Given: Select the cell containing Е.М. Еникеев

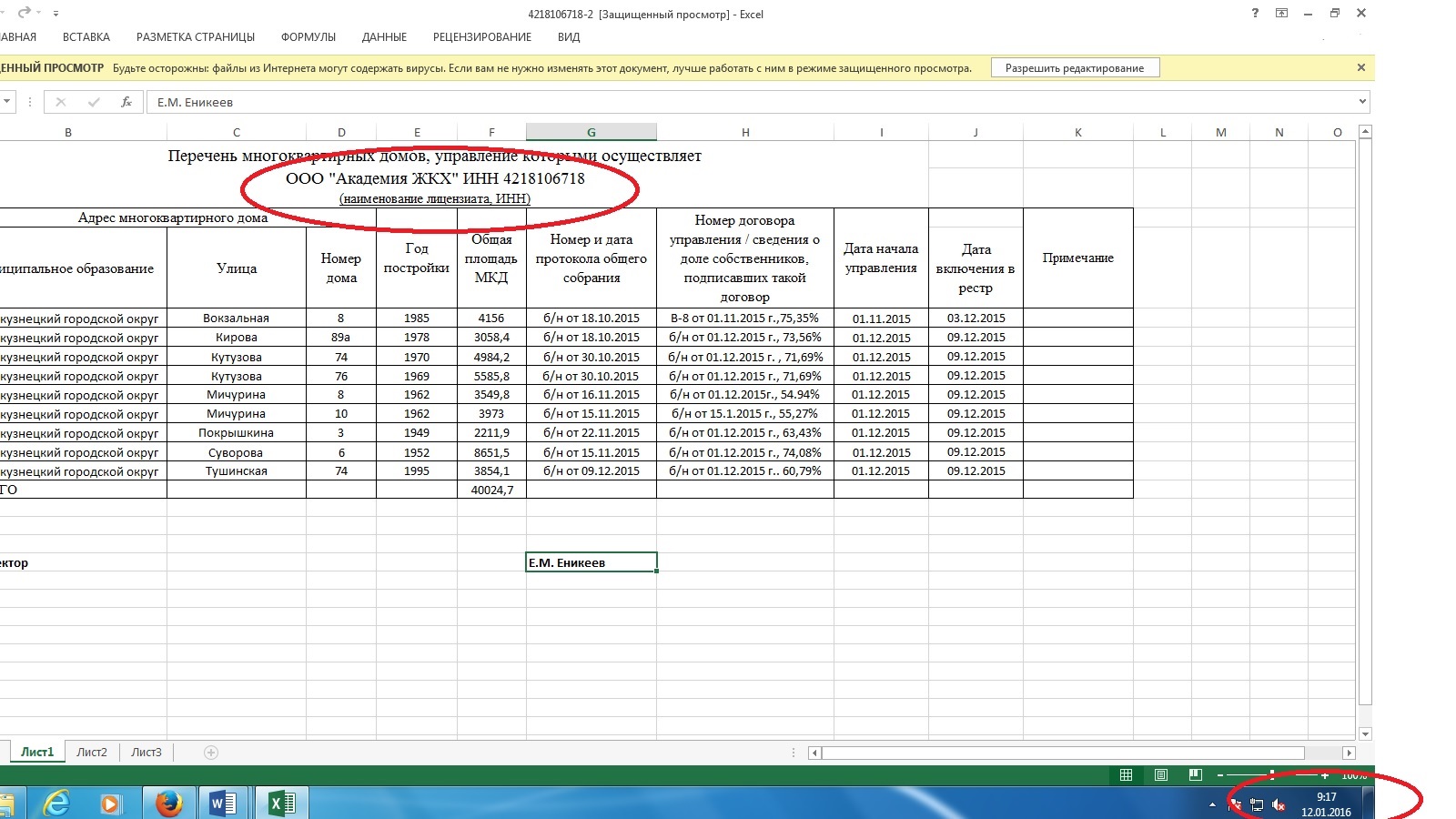Looking at the screenshot, I should (x=591, y=562).
